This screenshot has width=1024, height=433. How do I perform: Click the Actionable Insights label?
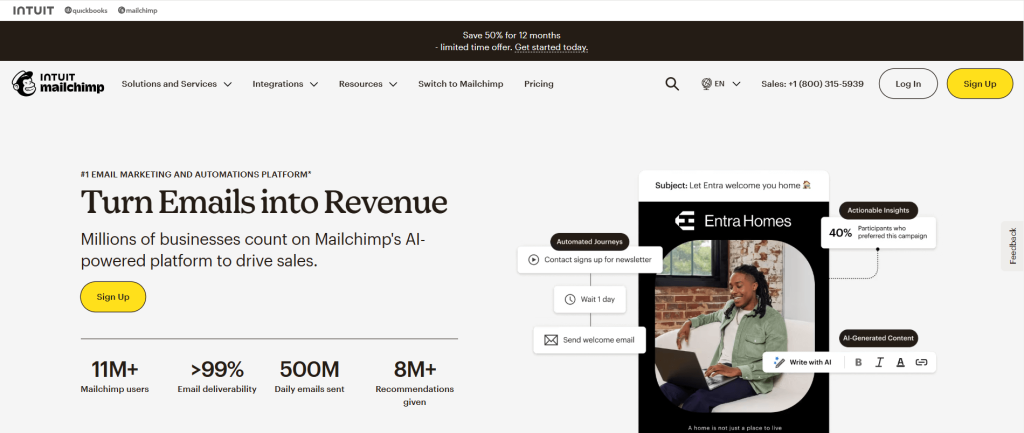pos(878,210)
